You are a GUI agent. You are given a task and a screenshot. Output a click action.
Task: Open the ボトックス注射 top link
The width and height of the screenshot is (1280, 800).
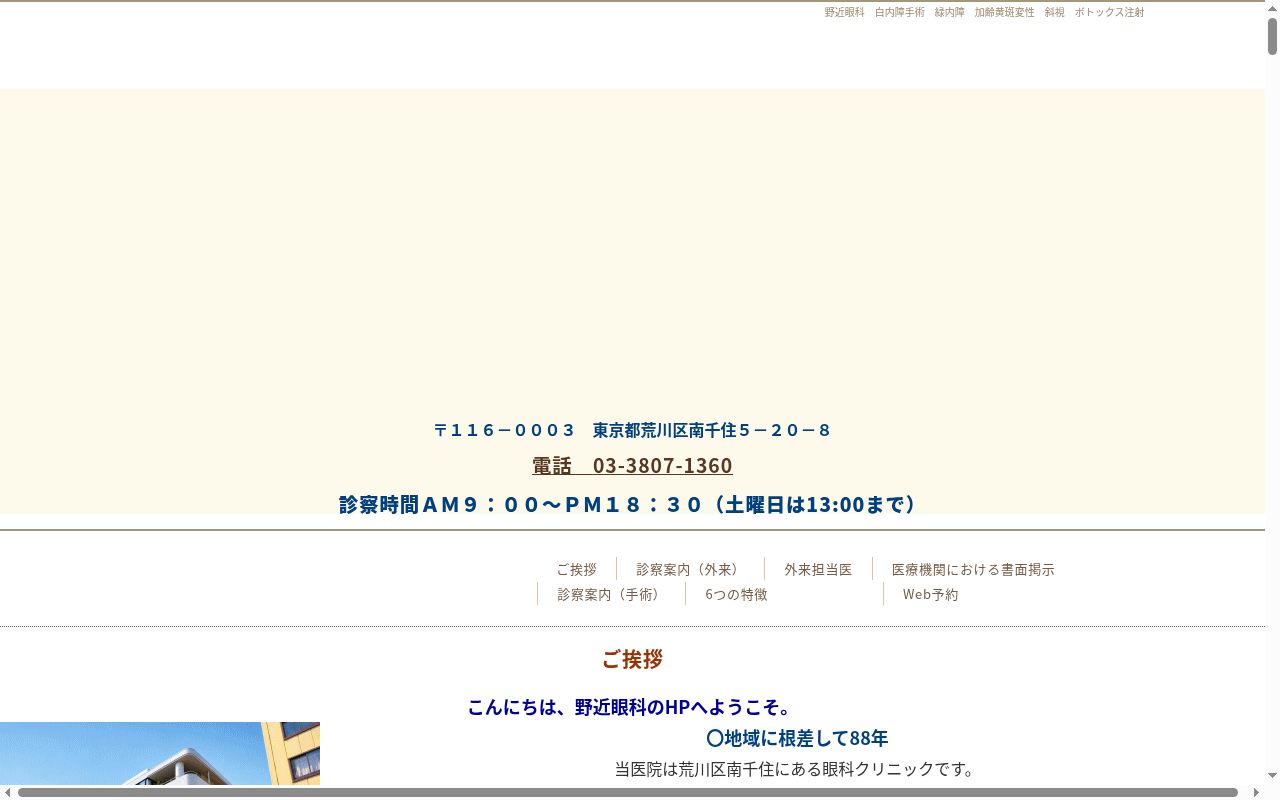[1109, 12]
